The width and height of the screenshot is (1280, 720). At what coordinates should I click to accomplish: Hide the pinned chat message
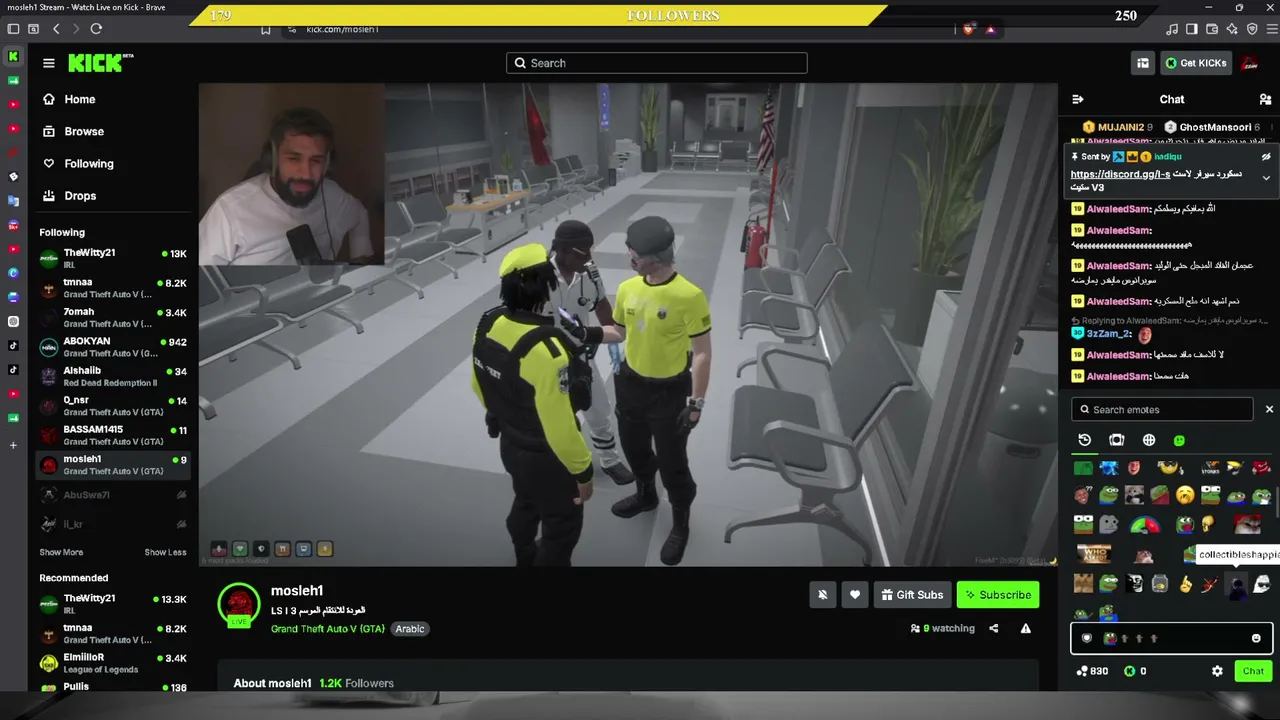[x=1266, y=157]
